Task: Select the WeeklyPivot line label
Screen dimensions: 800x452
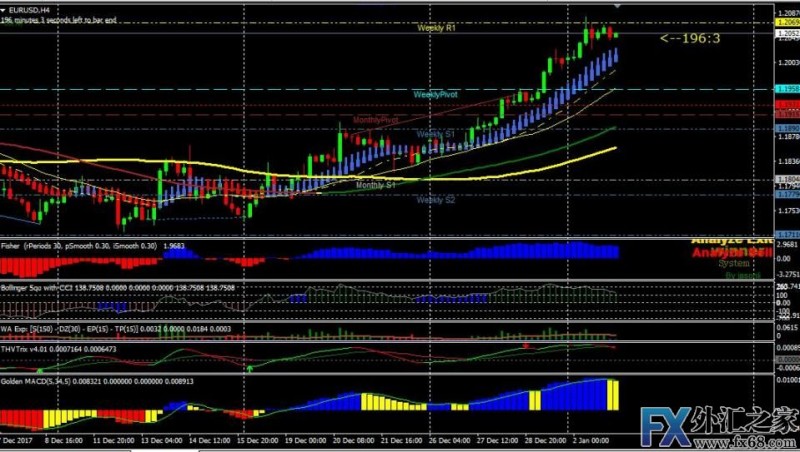Action: (436, 94)
